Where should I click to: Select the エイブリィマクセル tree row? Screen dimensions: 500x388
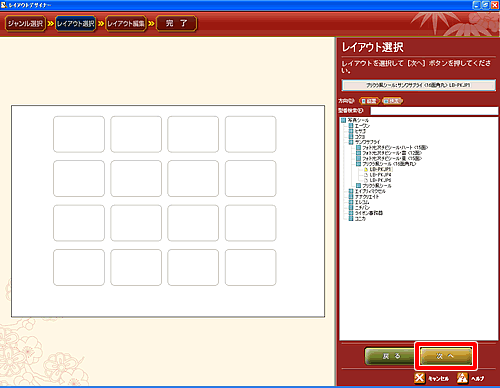coord(370,191)
